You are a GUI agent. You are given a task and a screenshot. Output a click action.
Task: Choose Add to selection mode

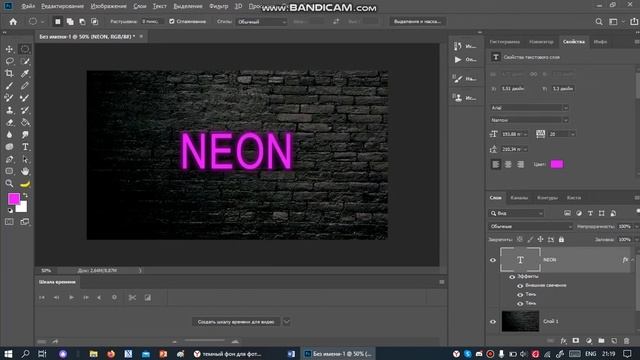70,22
